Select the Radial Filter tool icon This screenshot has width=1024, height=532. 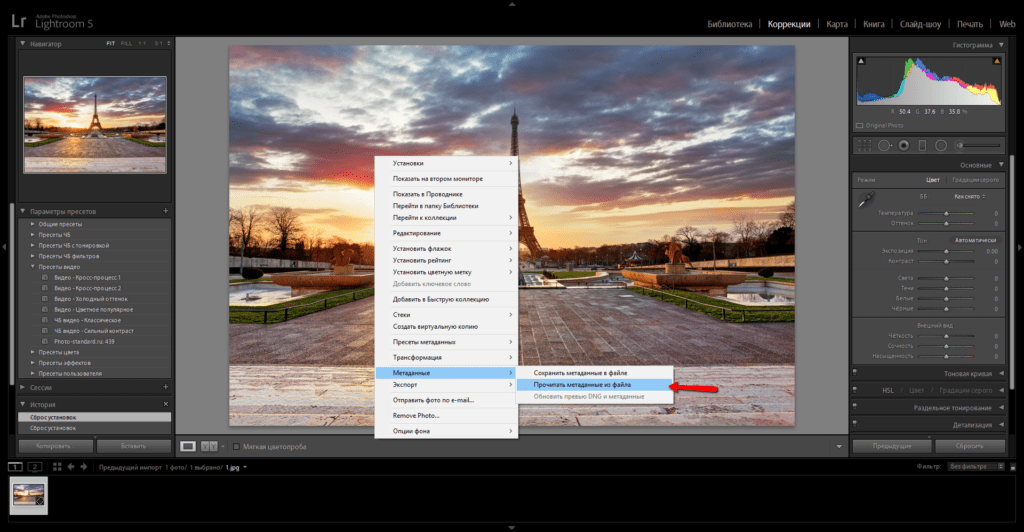pos(941,146)
